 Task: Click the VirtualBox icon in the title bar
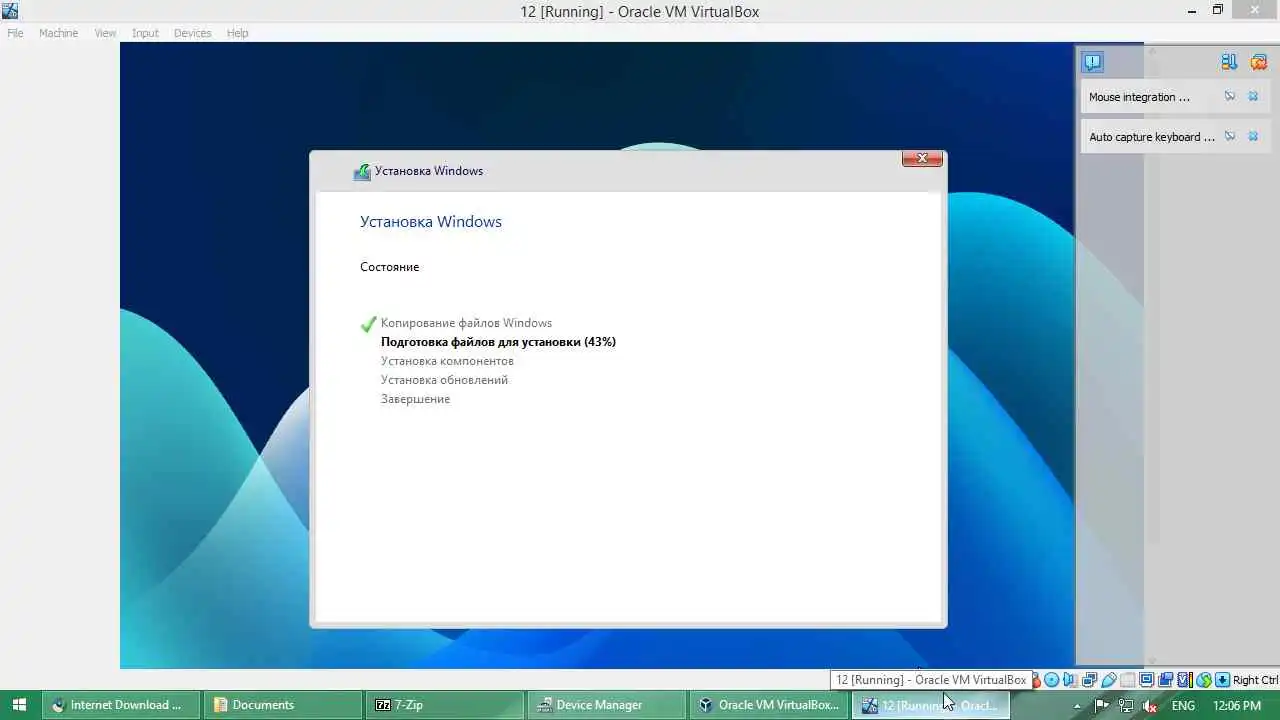coord(10,11)
